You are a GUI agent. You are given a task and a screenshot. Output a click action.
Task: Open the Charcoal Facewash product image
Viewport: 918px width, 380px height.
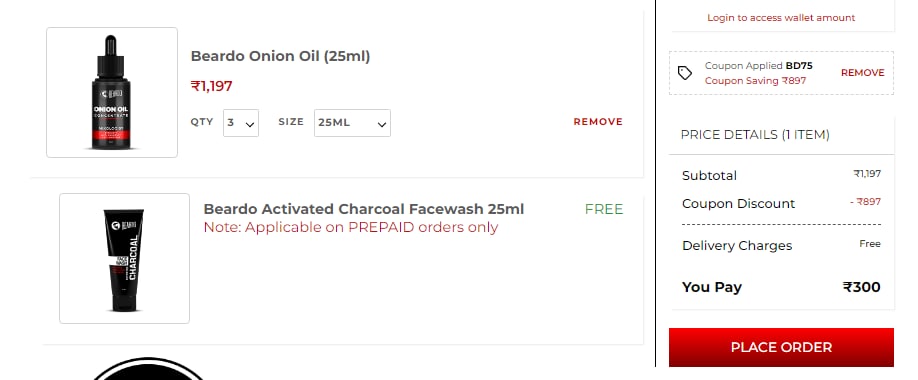[x=124, y=258]
